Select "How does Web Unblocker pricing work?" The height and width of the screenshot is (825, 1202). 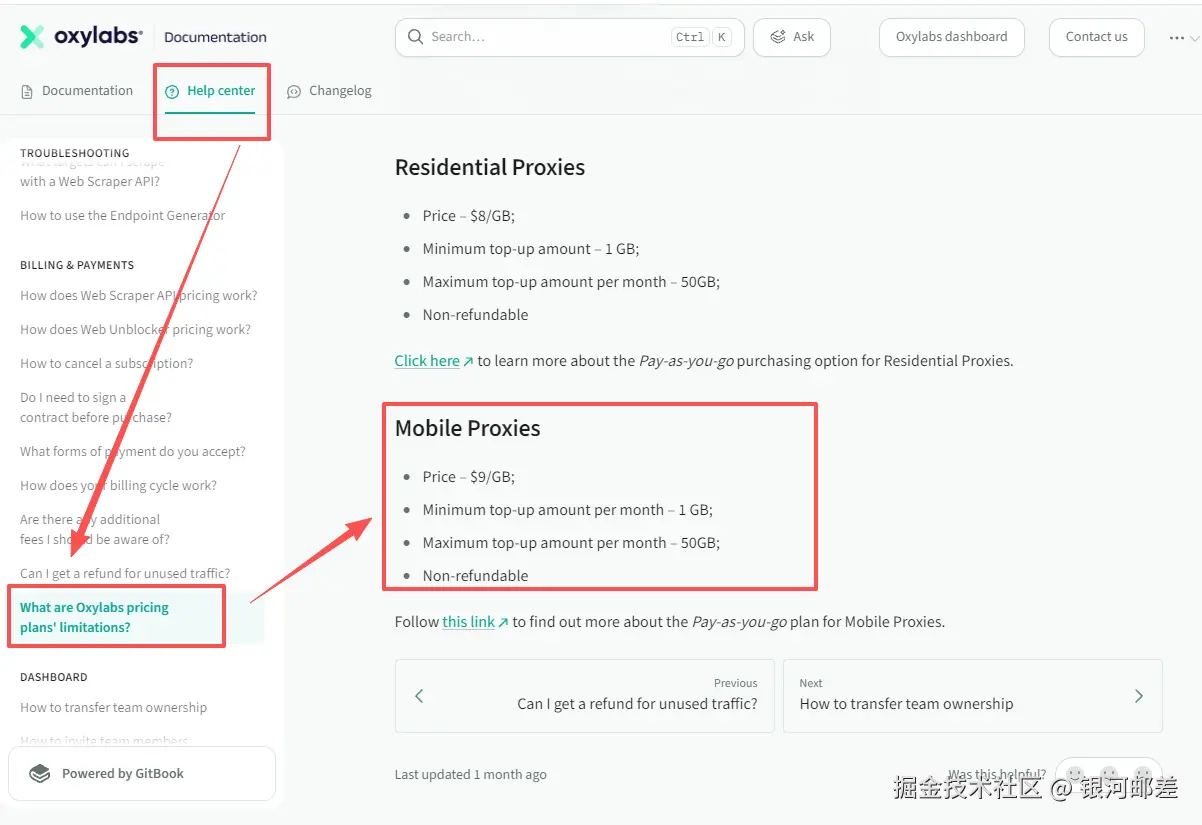tap(135, 330)
